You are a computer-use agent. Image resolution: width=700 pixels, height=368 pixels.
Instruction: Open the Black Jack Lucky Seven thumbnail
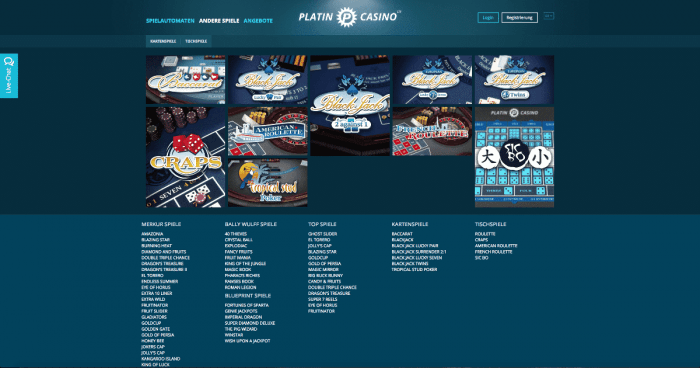432,79
